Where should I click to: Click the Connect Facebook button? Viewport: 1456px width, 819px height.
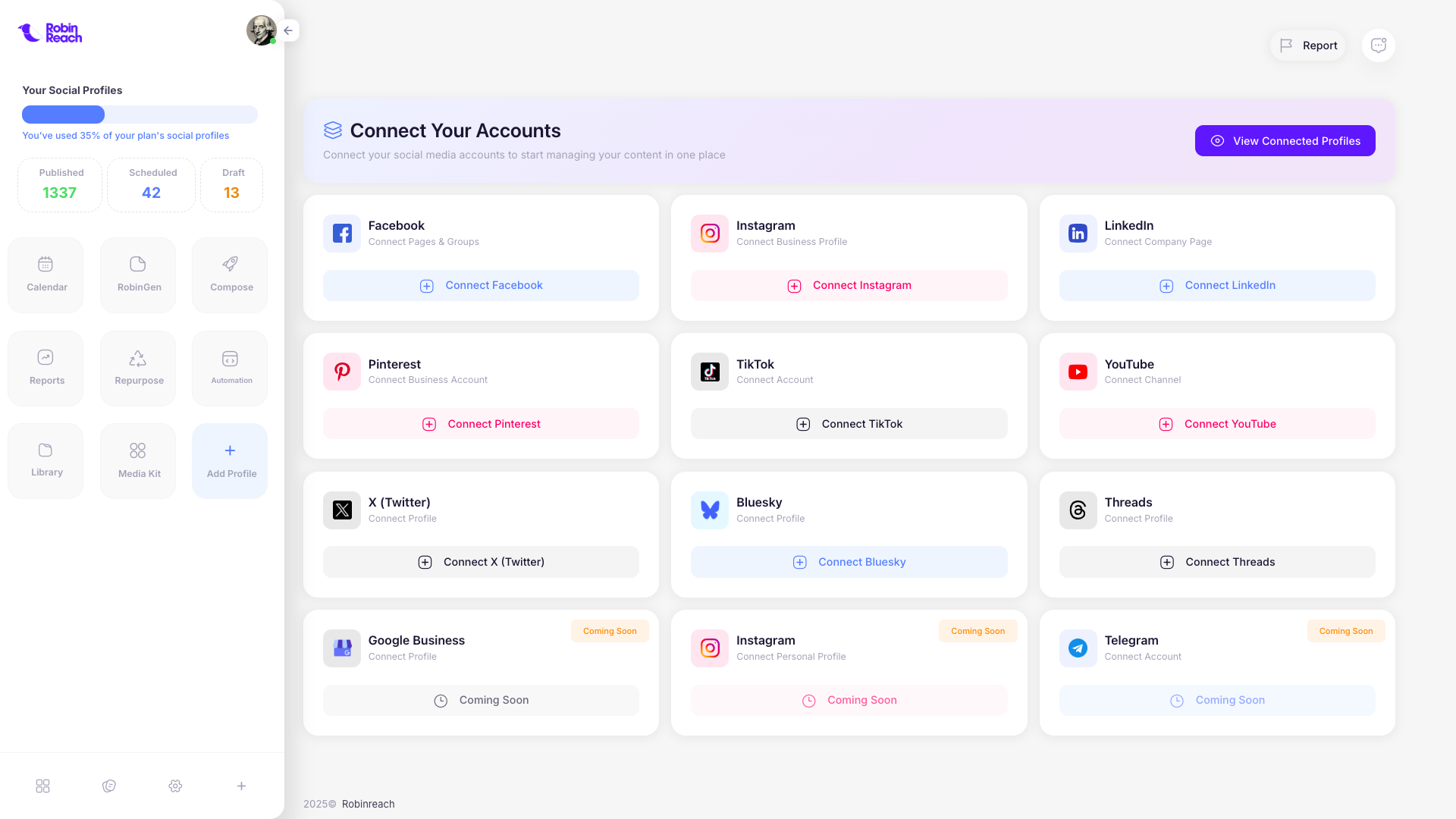tap(481, 286)
